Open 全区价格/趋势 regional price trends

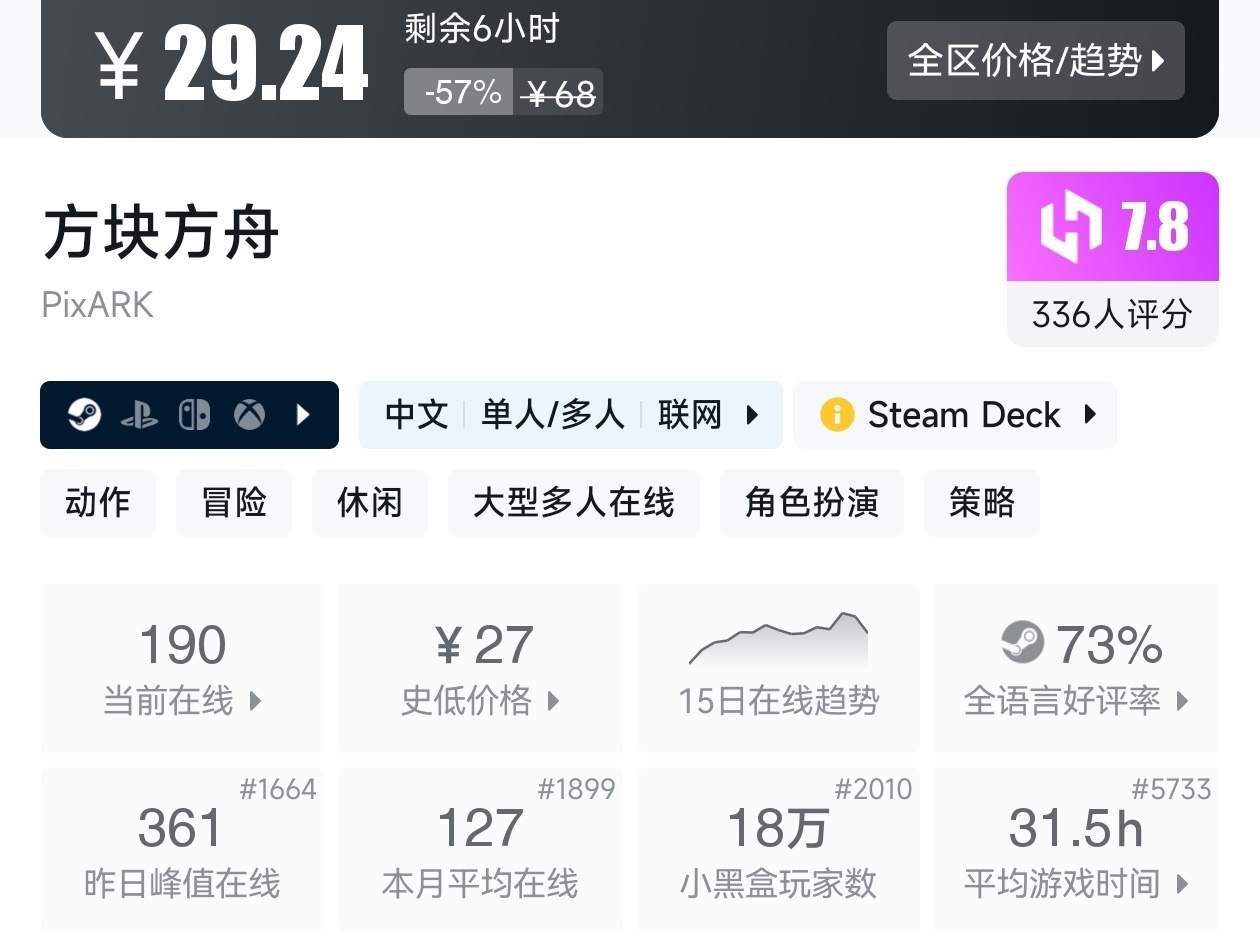(1035, 61)
